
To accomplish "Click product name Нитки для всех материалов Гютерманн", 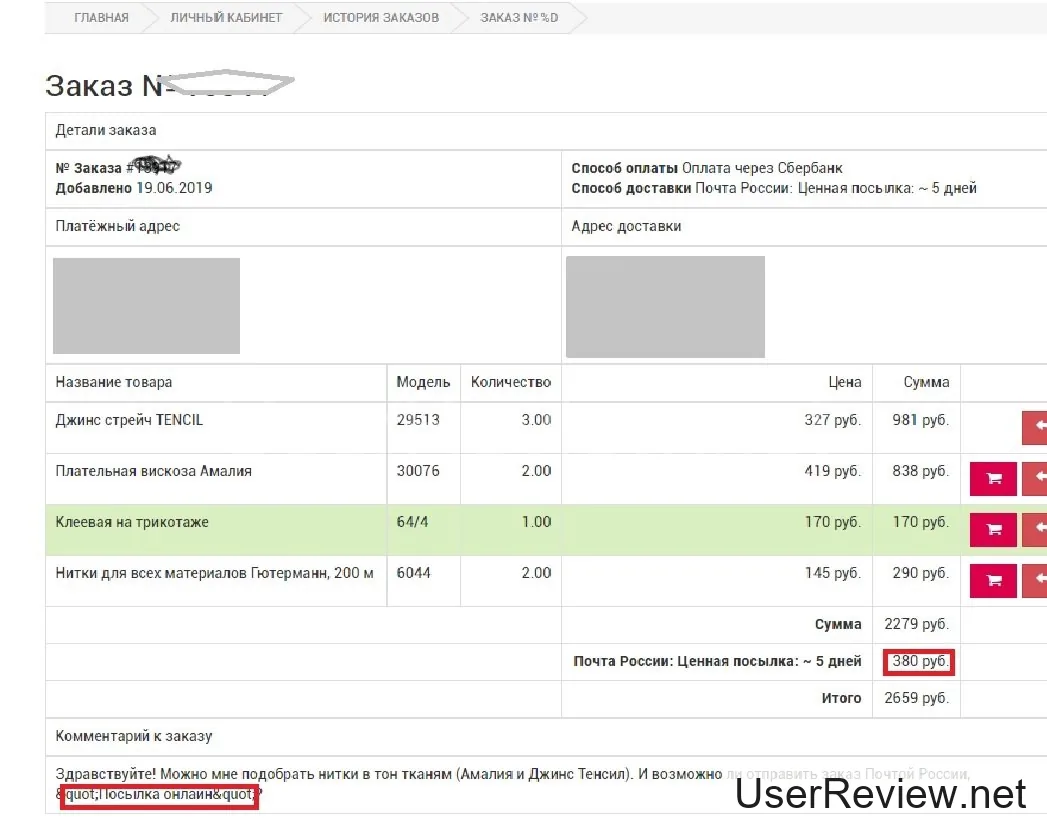I will [x=214, y=573].
